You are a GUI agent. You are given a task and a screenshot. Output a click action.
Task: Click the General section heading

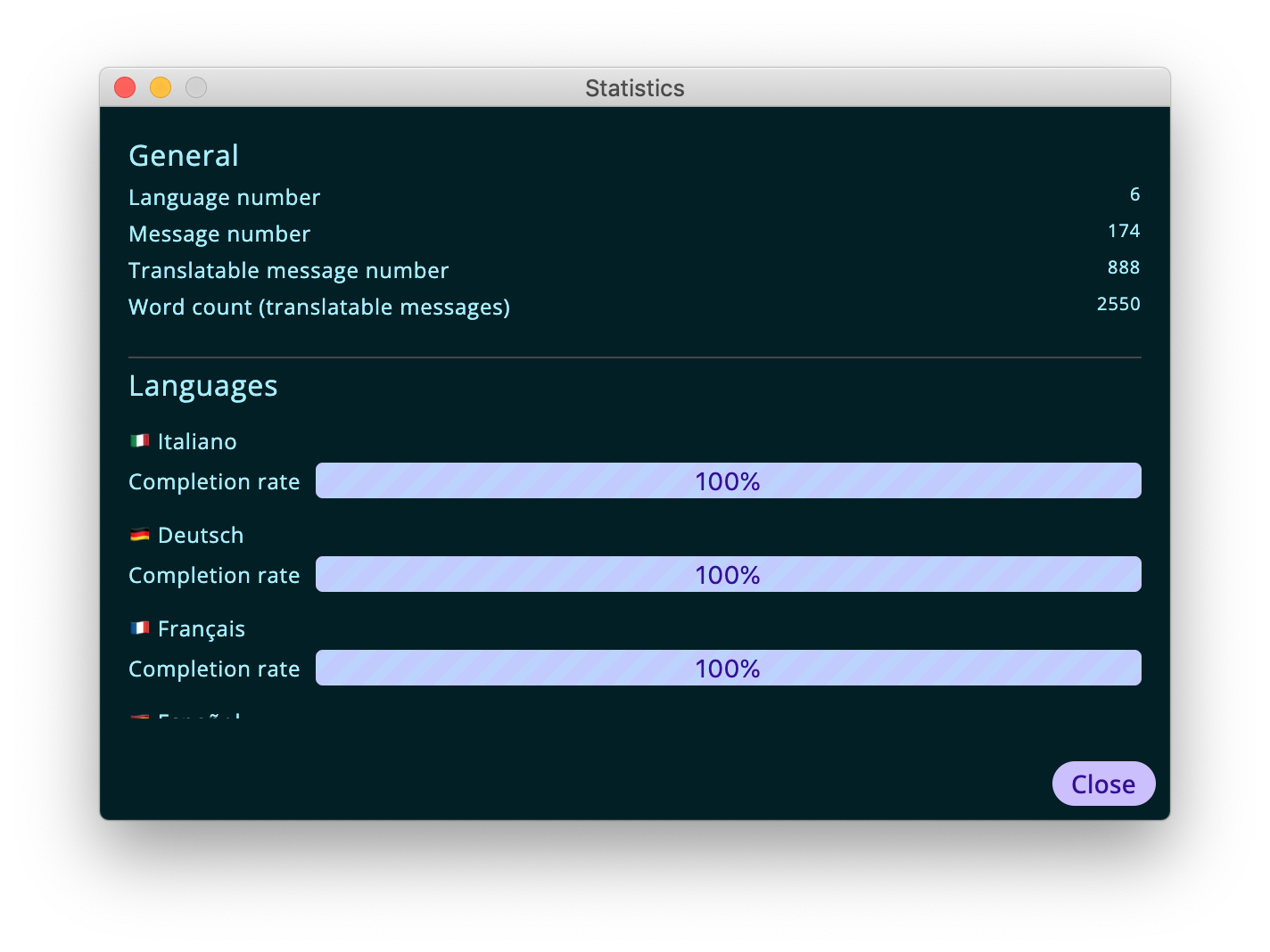click(184, 155)
